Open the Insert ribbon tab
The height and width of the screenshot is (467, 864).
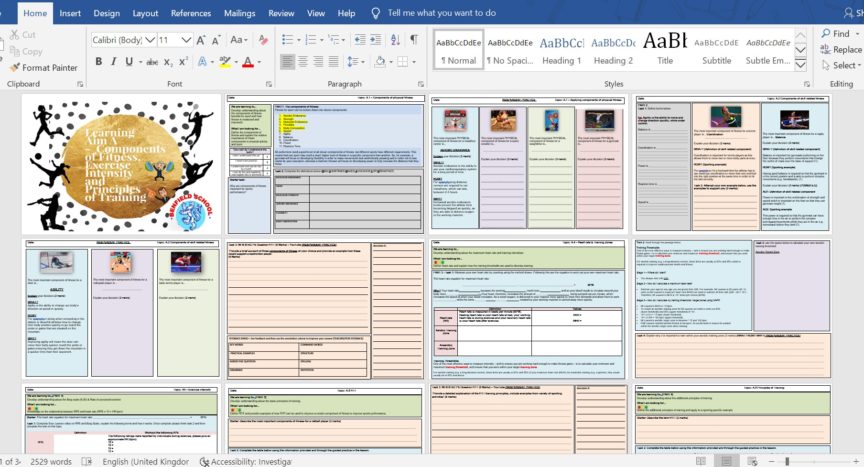click(70, 13)
